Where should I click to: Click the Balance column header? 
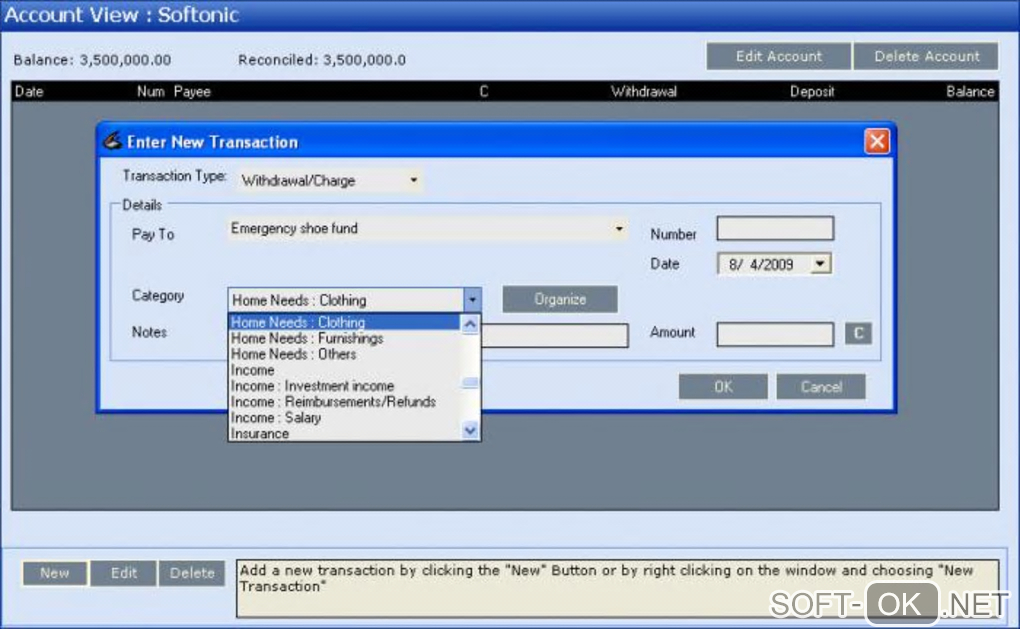(x=970, y=92)
